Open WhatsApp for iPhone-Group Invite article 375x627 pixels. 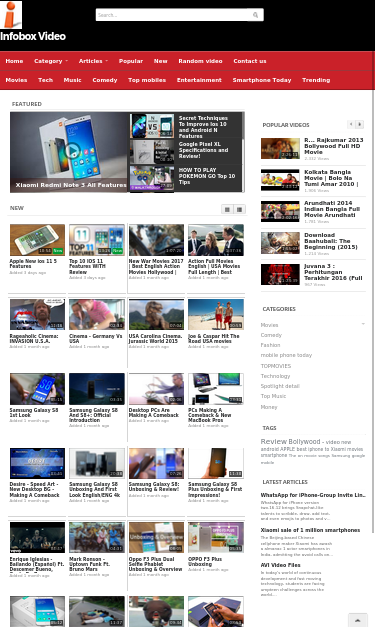click(313, 495)
